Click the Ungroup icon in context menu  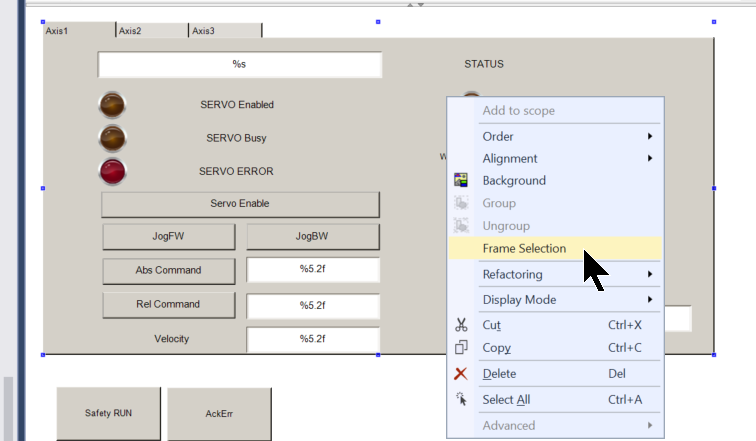pyautogui.click(x=461, y=226)
